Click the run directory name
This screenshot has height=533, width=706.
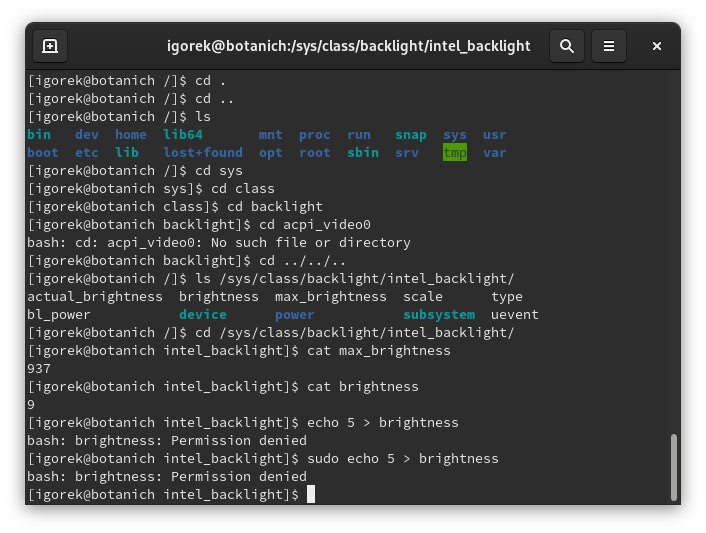359,135
